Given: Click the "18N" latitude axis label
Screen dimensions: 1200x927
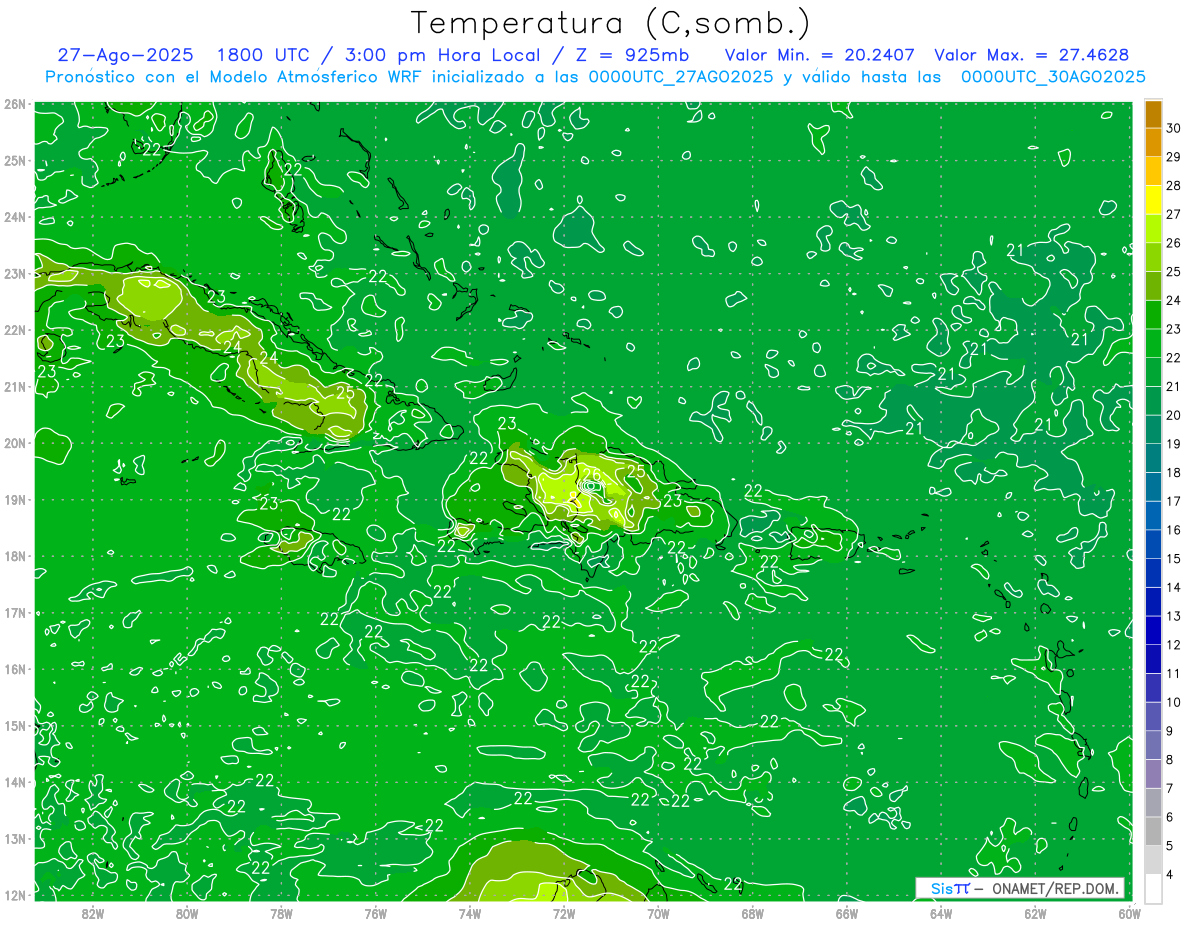Looking at the screenshot, I should (14, 556).
